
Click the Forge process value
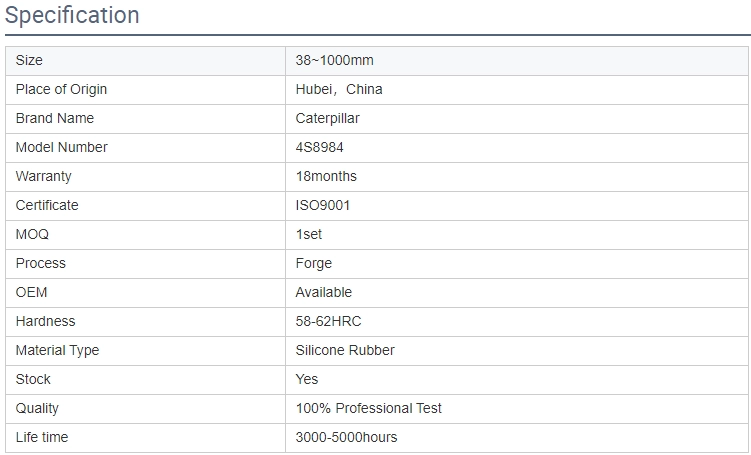tap(314, 263)
